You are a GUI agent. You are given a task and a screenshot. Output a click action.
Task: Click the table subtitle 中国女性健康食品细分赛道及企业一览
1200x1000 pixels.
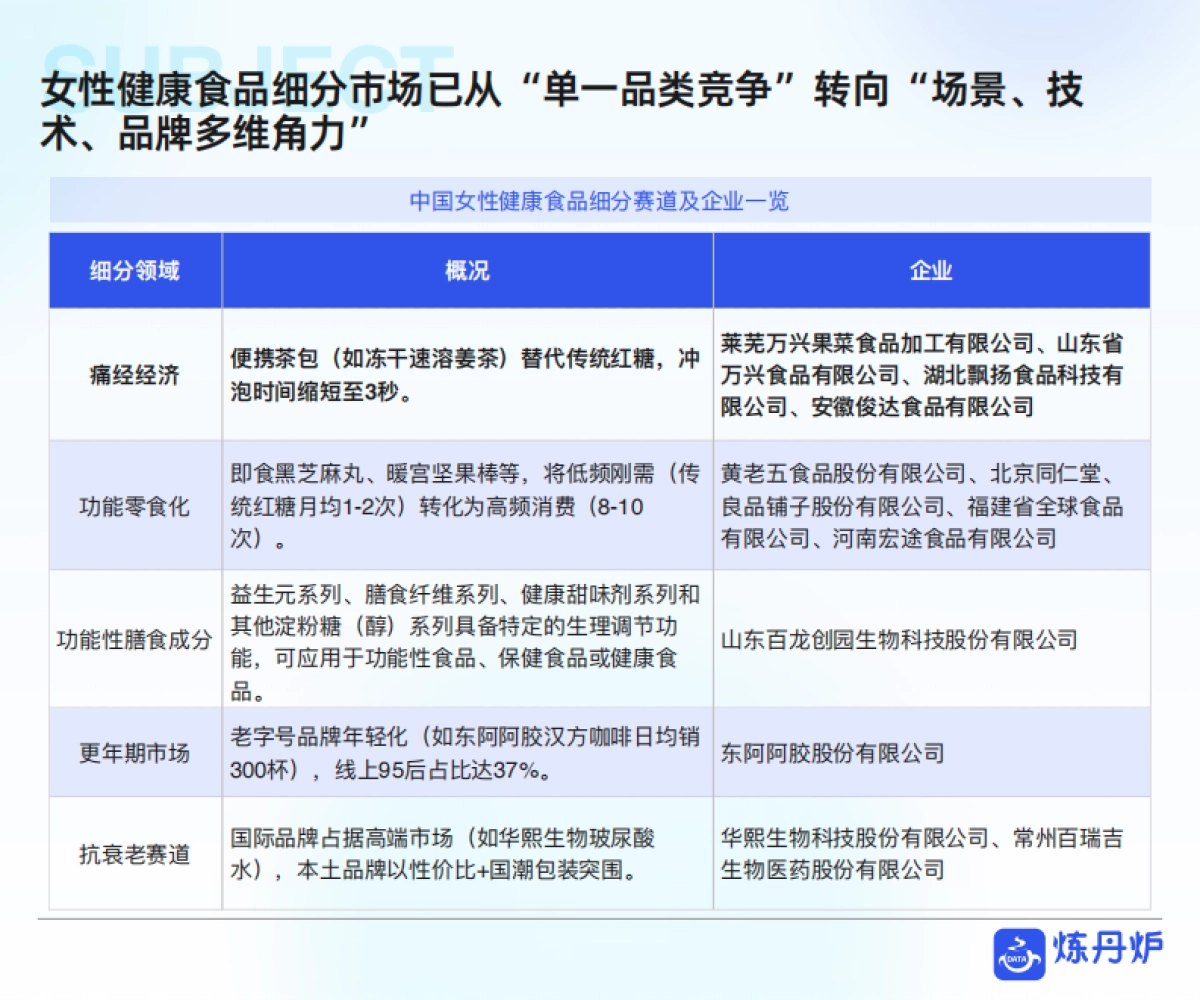pyautogui.click(x=600, y=201)
